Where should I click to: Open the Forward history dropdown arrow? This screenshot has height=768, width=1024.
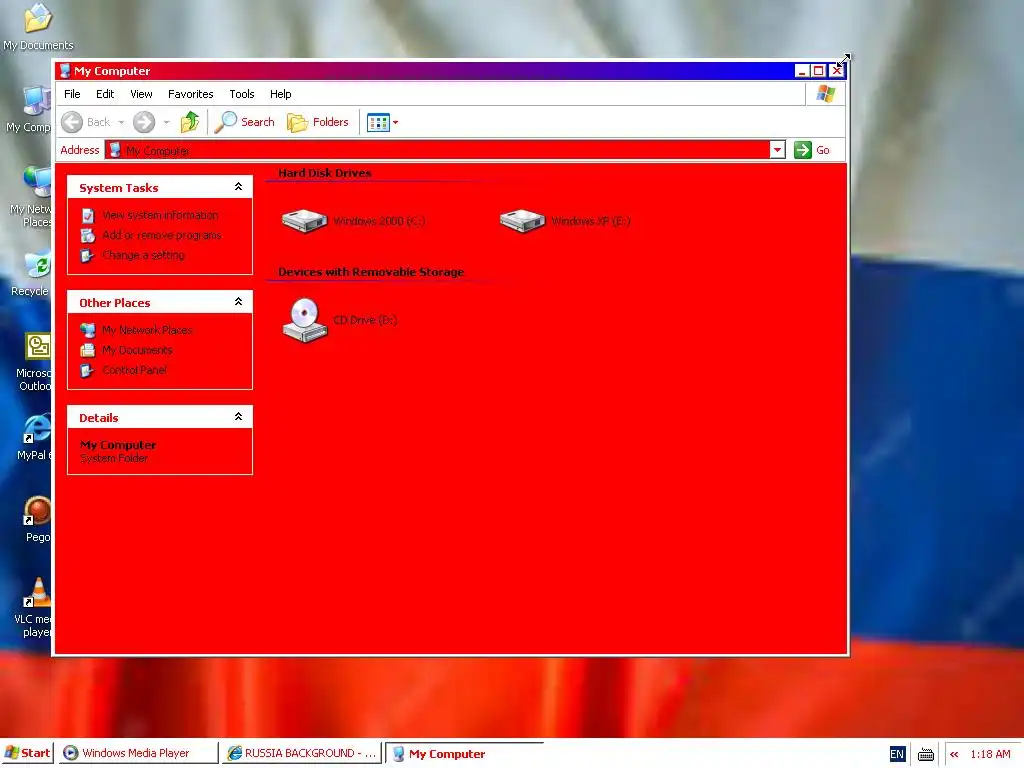click(x=167, y=123)
